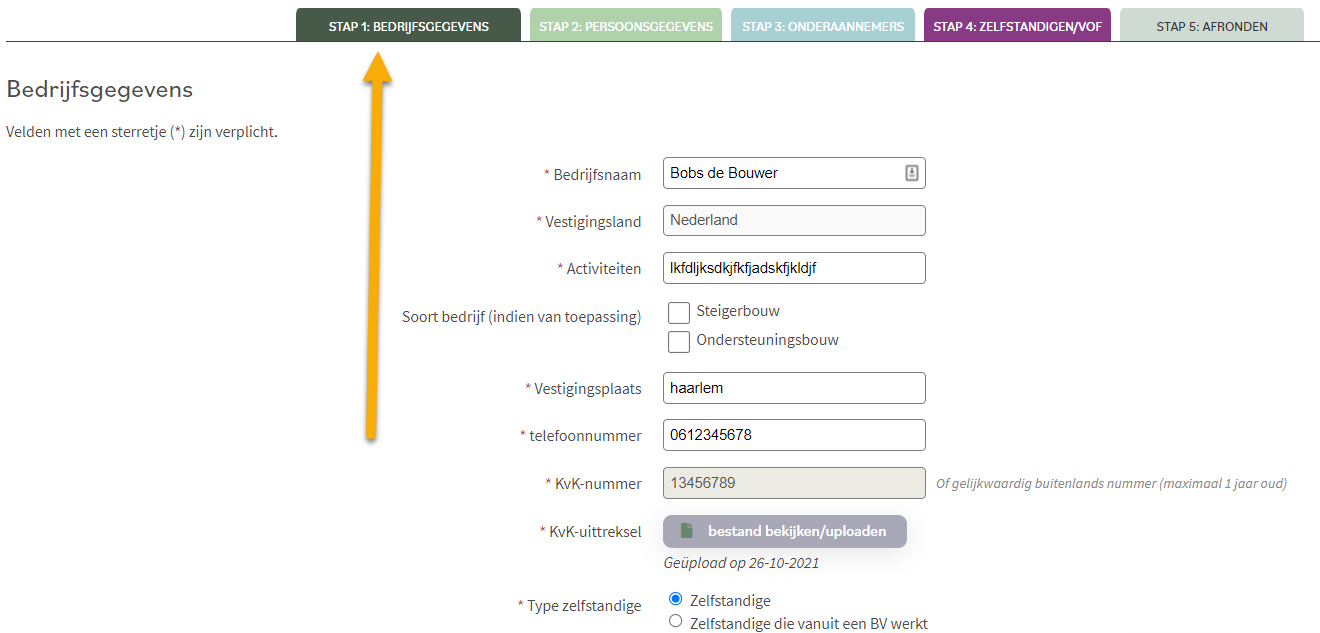Click the telefoonnummer input field
This screenshot has width=1320, height=633.
(x=794, y=435)
